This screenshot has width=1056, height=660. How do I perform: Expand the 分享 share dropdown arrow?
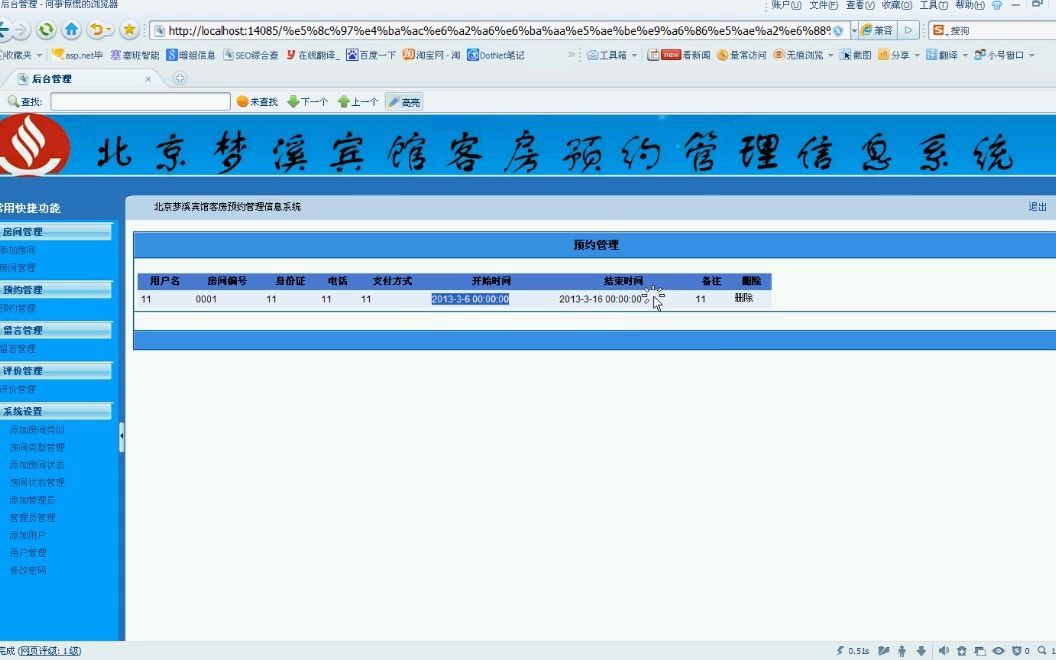tap(916, 56)
